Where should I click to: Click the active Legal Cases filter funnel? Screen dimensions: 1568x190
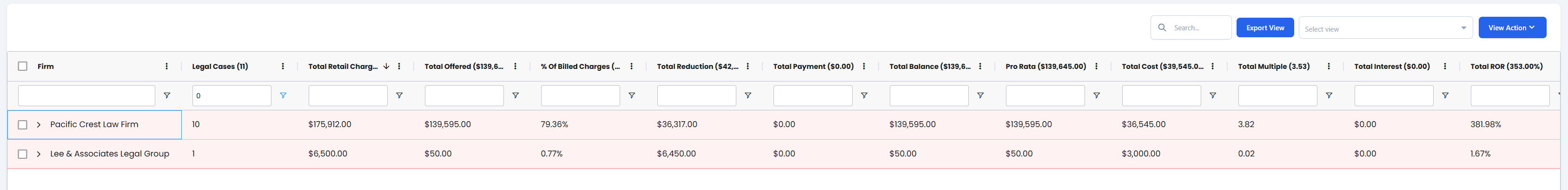tap(283, 95)
